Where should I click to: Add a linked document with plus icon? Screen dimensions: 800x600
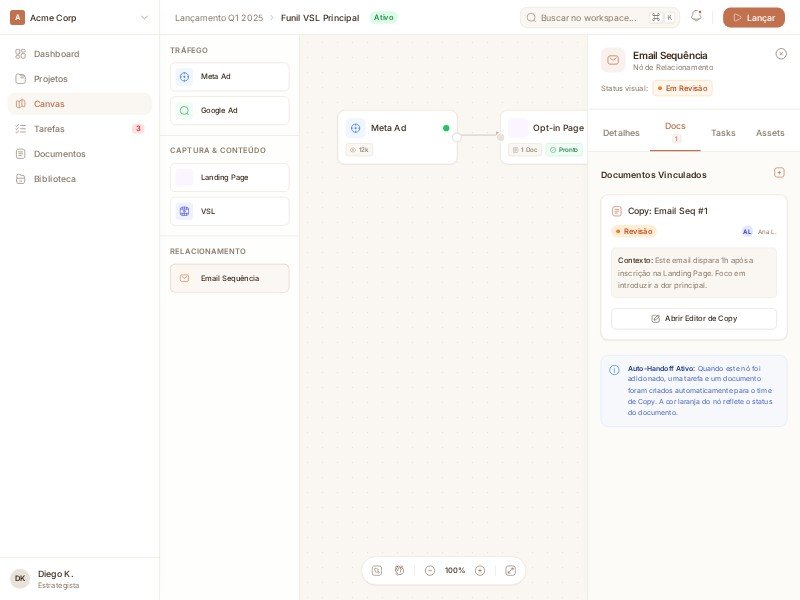click(x=779, y=173)
